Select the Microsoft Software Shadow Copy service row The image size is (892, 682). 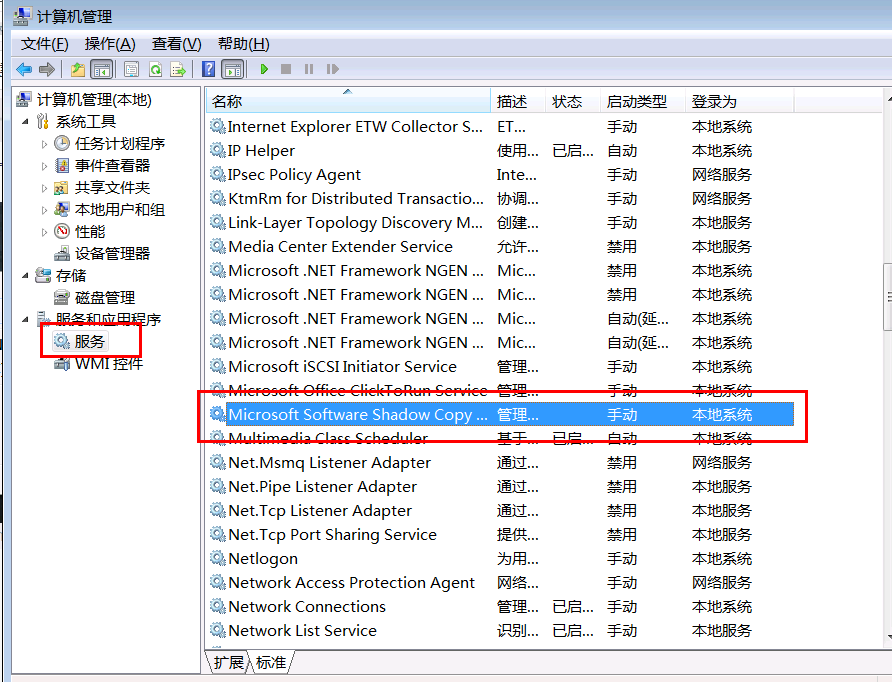(x=501, y=414)
